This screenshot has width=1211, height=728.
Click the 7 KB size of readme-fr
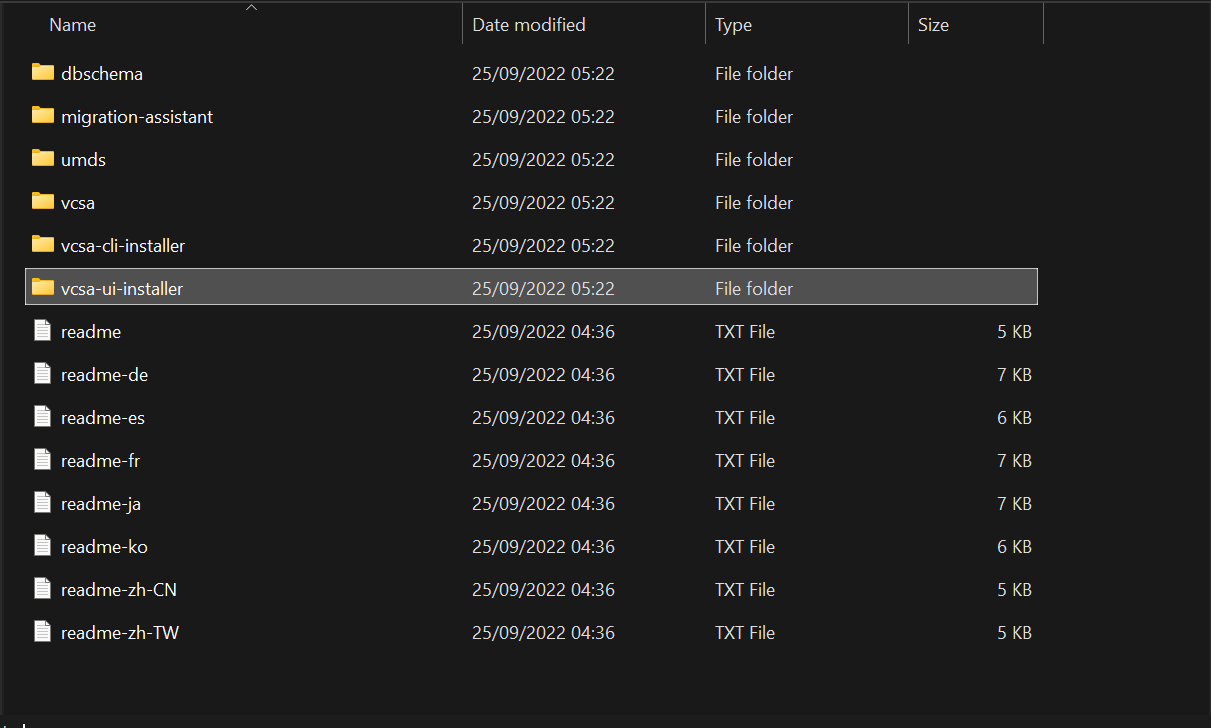coord(1014,461)
